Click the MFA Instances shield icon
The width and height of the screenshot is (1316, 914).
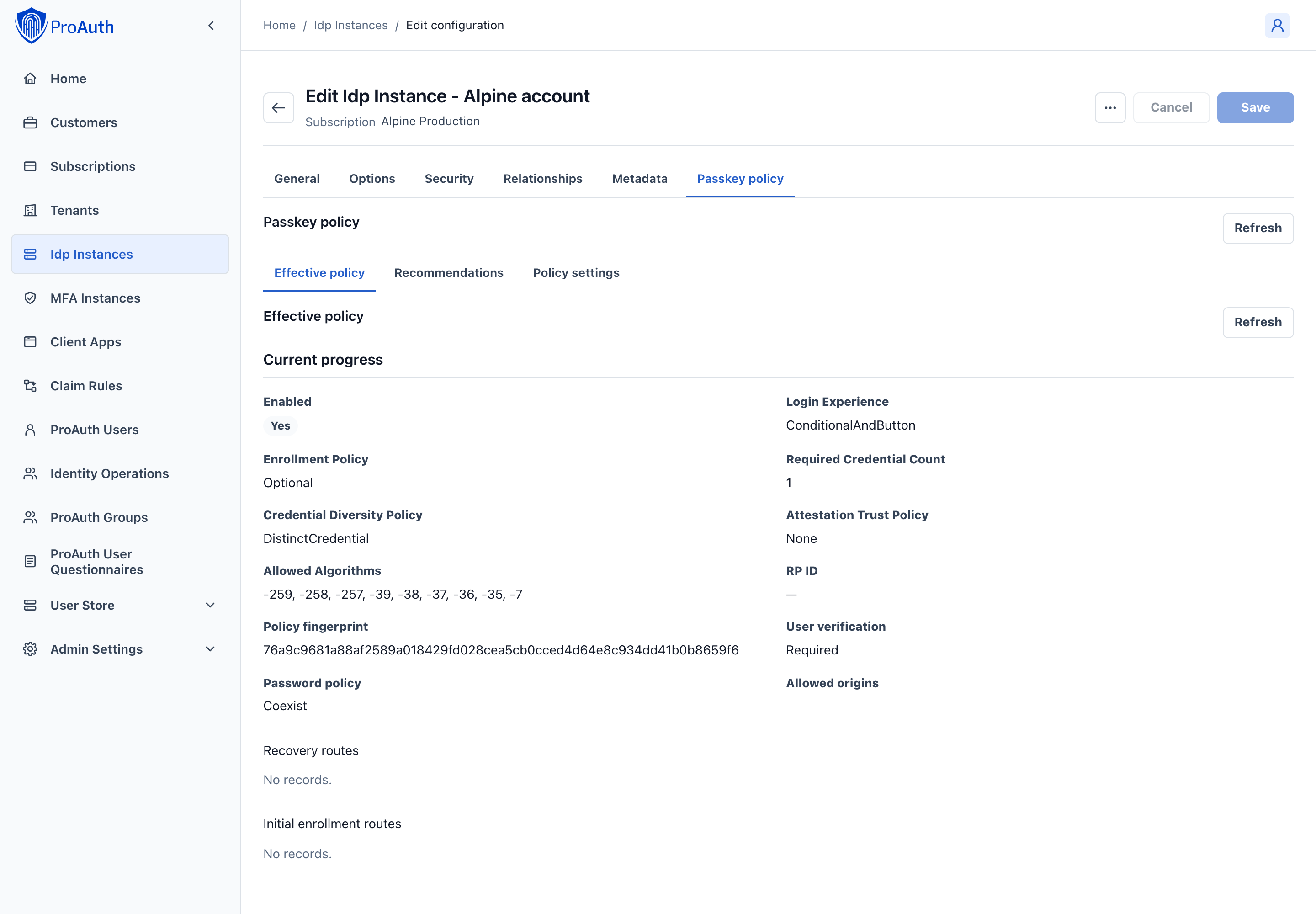click(30, 298)
